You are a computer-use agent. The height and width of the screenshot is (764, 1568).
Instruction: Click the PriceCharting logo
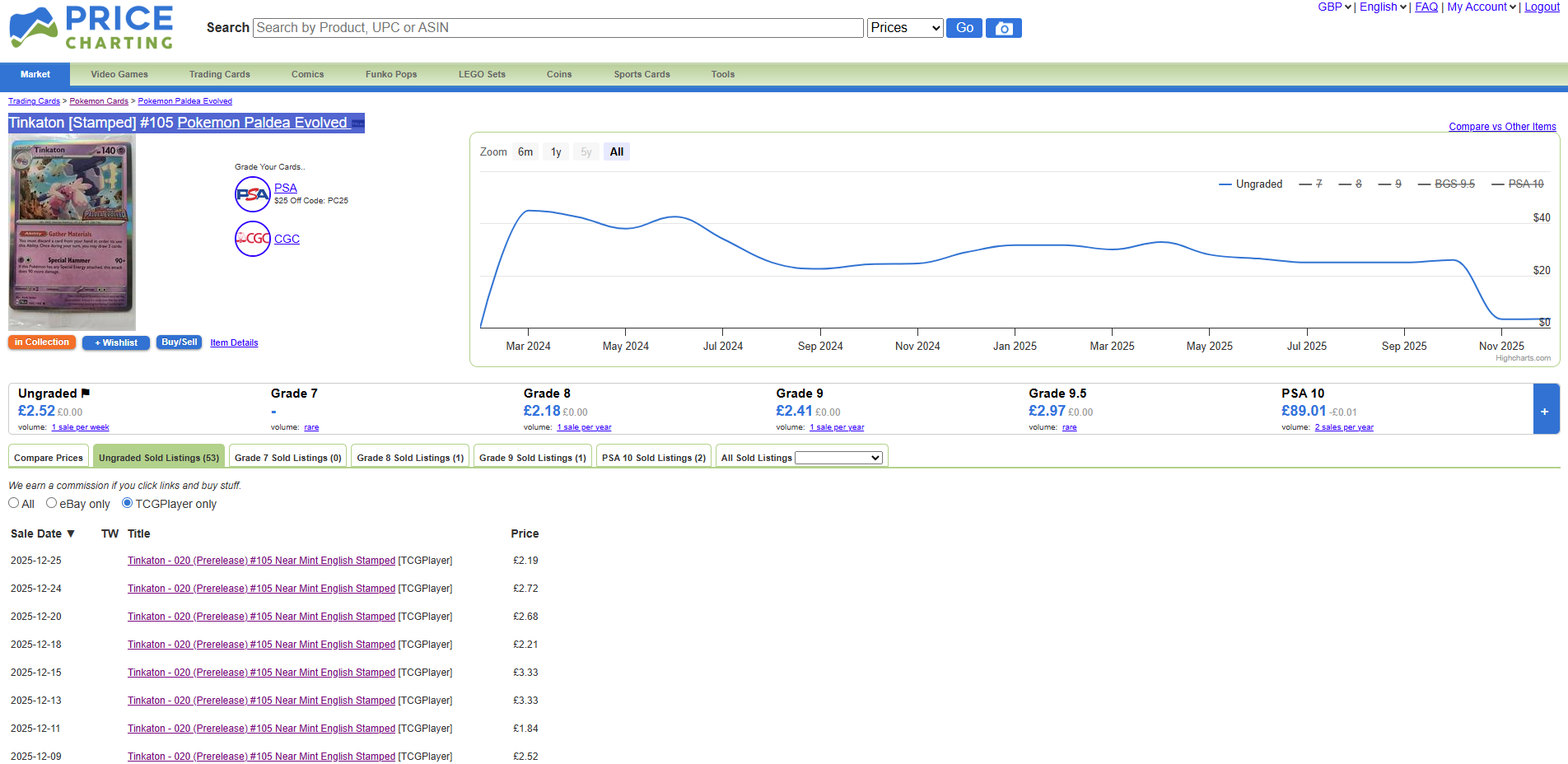[x=91, y=28]
